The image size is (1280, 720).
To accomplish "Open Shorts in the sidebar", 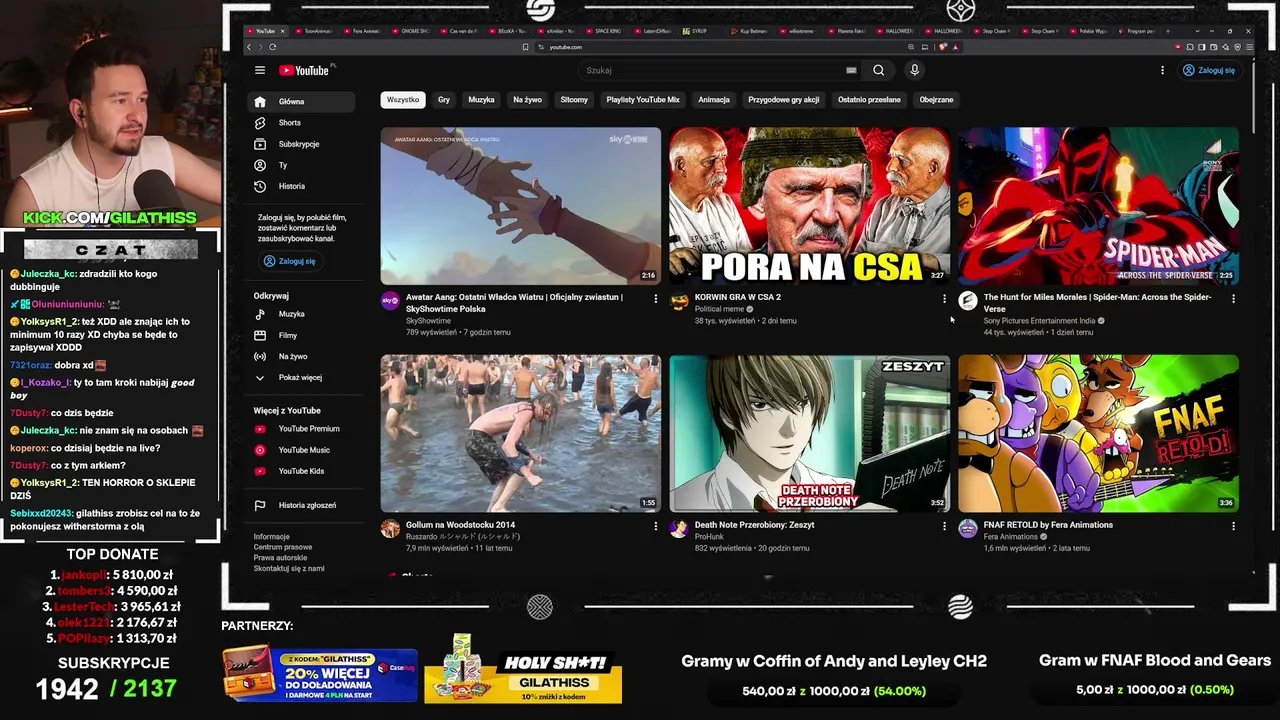I will click(x=301, y=123).
